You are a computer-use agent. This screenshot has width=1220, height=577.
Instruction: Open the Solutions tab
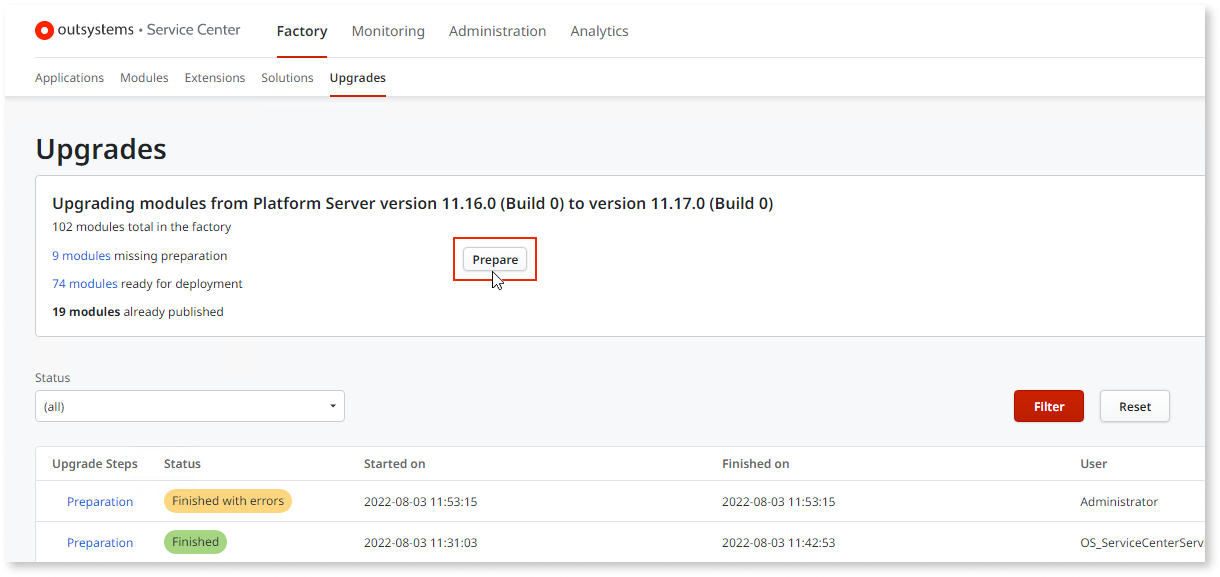click(x=287, y=77)
